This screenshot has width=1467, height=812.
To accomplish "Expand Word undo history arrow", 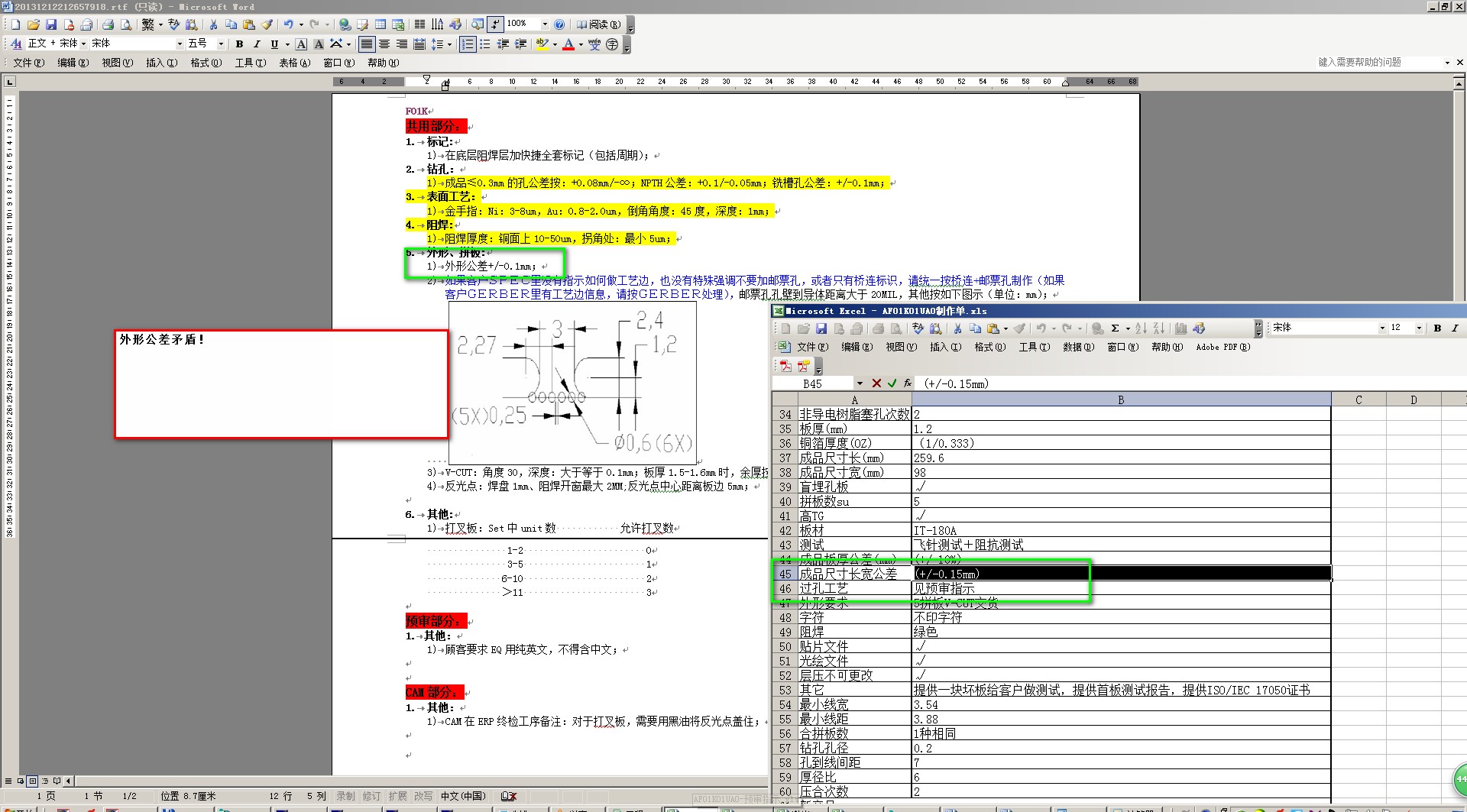I will (301, 24).
